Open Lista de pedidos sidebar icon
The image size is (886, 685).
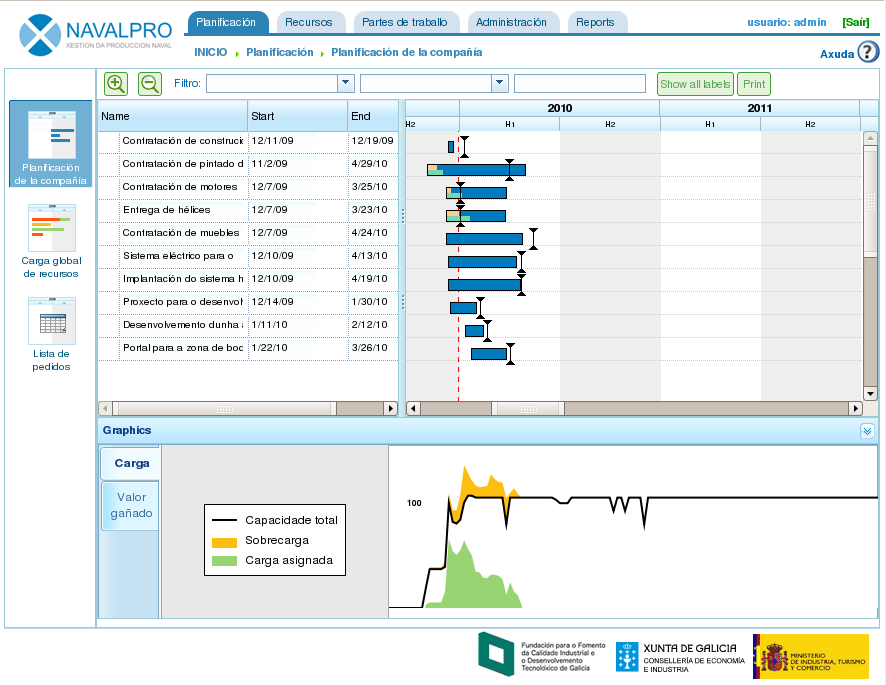pyautogui.click(x=51, y=334)
